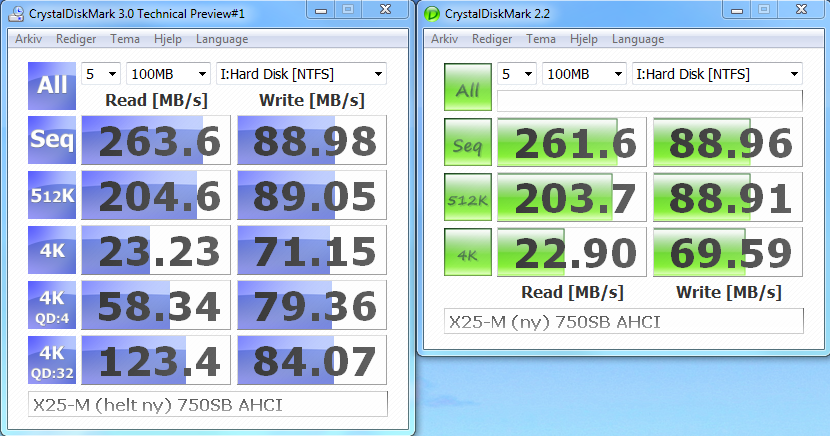
Task: Click the 4K write result 69.59
Action: click(x=728, y=252)
